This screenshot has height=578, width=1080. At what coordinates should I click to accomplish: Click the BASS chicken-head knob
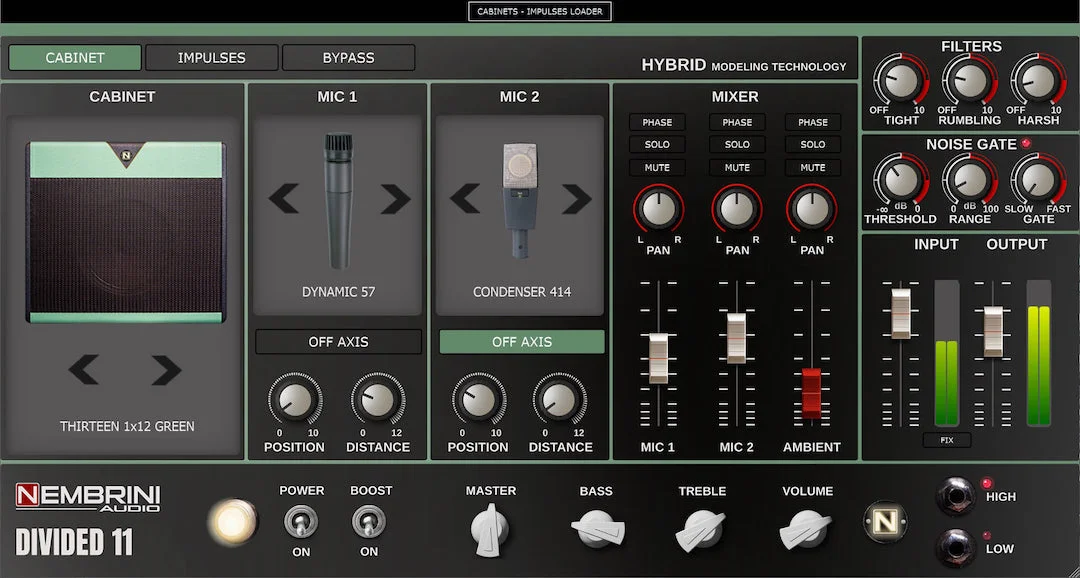[x=597, y=530]
